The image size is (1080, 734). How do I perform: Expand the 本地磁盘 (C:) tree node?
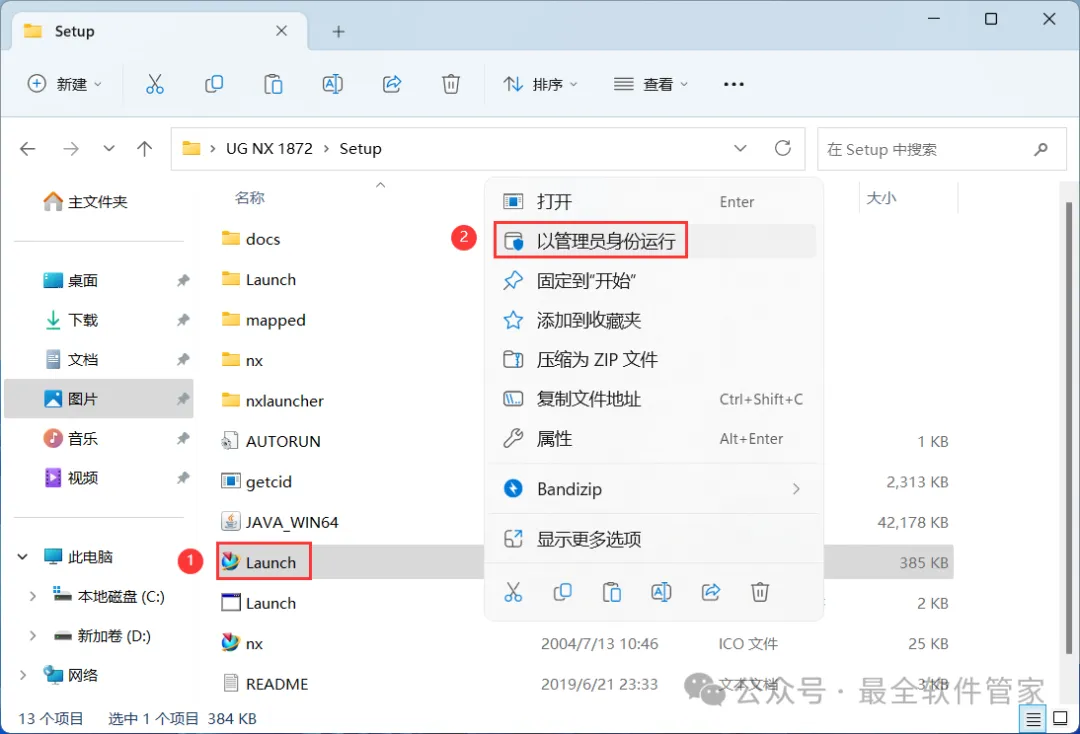32,596
